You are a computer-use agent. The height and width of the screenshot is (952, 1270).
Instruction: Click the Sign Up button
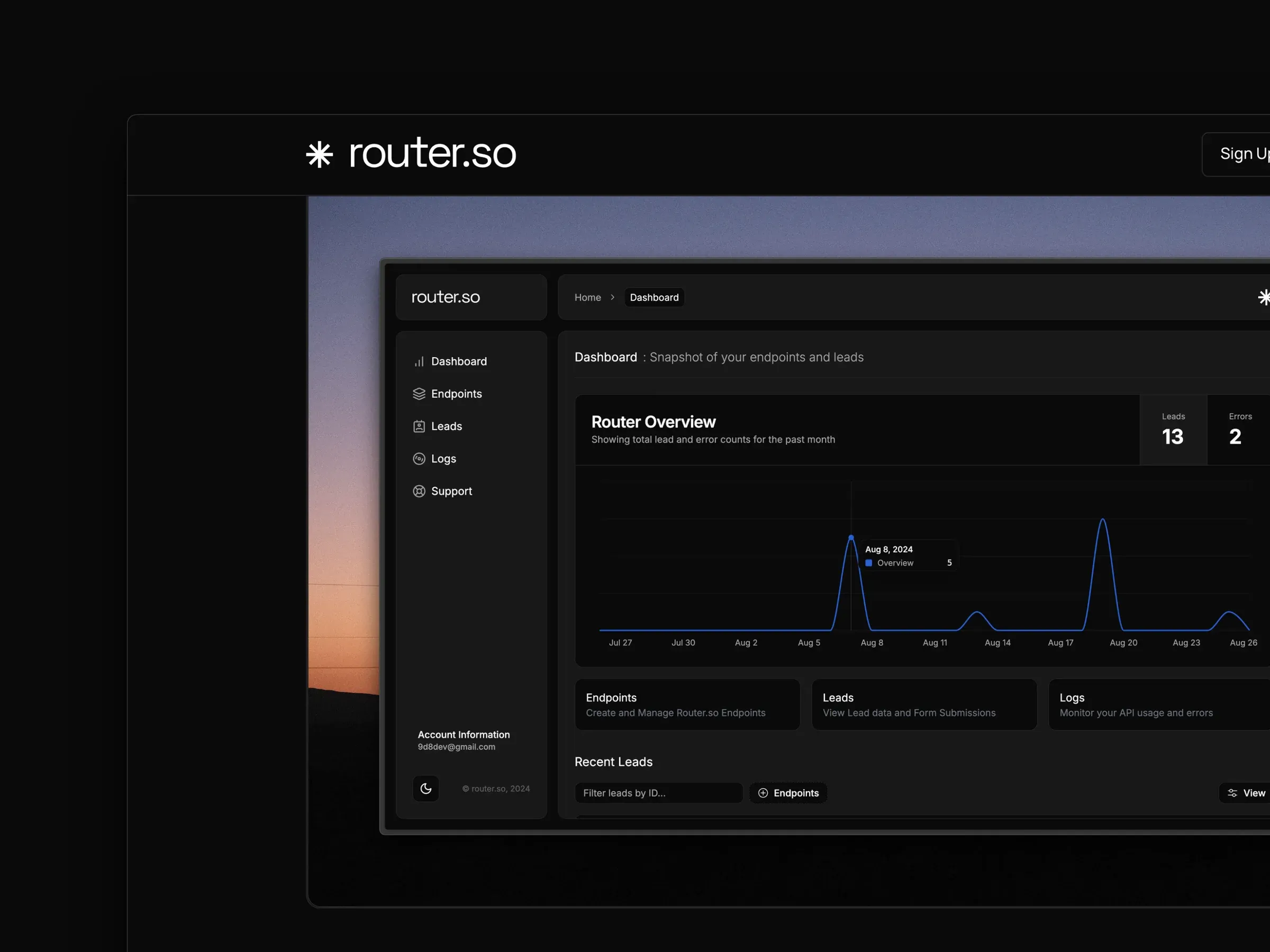point(1236,154)
